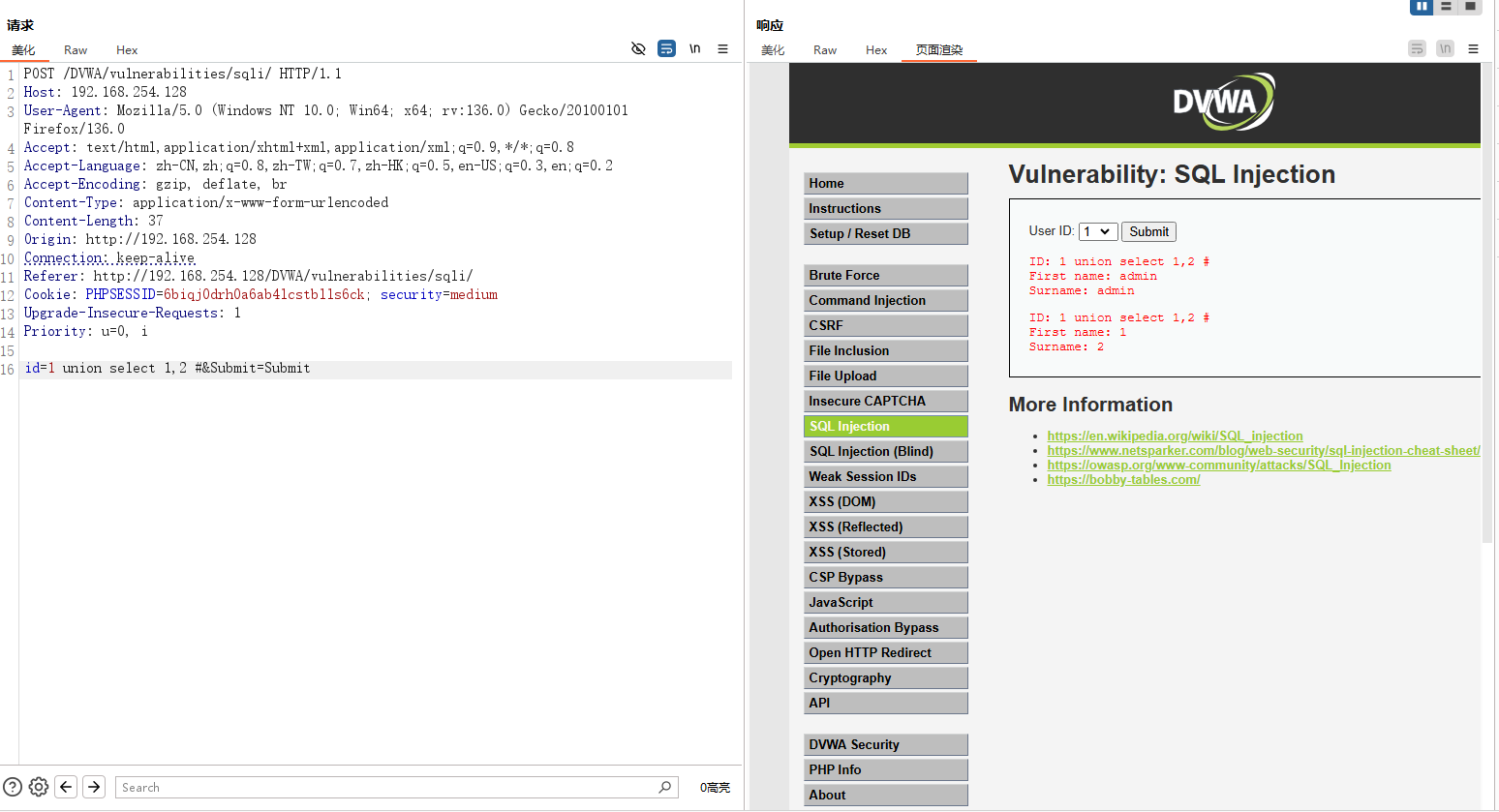
Task: Select the response Hex tab
Action: pos(876,50)
